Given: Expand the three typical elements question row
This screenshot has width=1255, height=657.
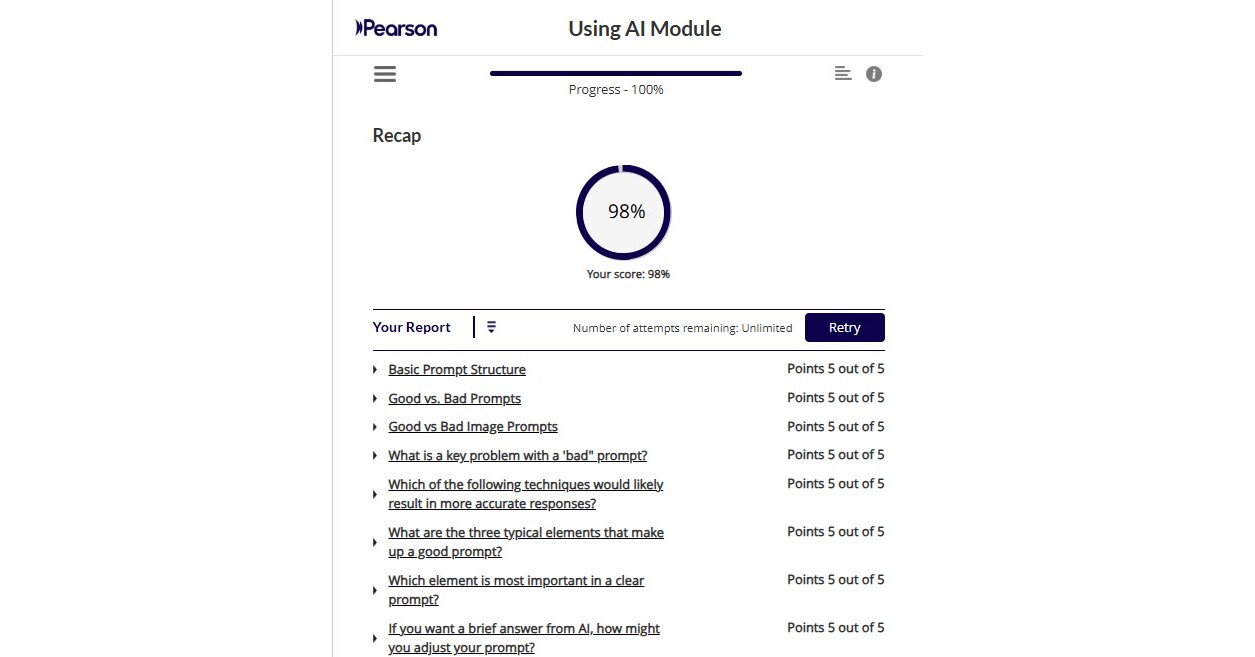Looking at the screenshot, I should pyautogui.click(x=376, y=541).
